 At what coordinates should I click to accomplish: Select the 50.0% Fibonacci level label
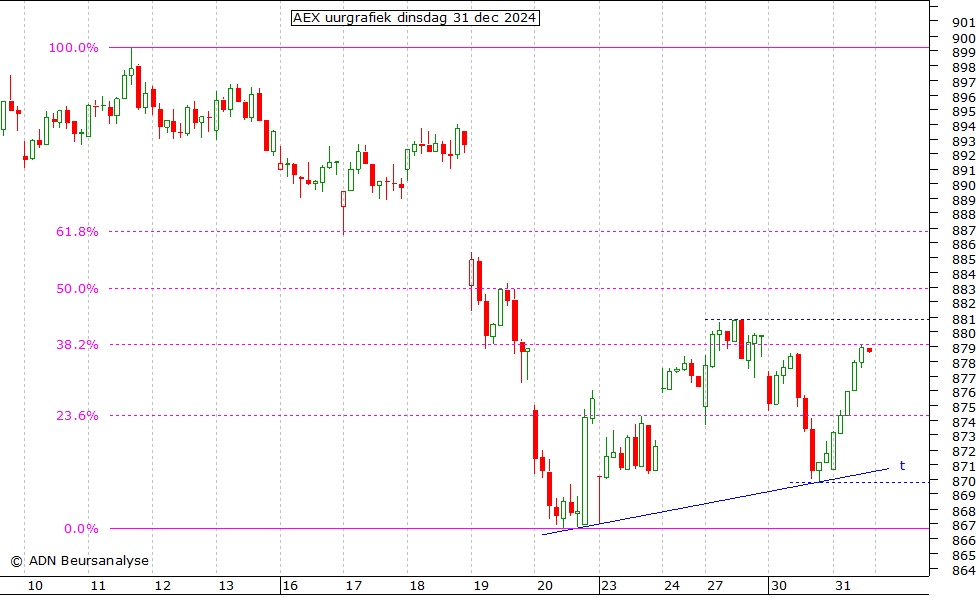[x=78, y=289]
